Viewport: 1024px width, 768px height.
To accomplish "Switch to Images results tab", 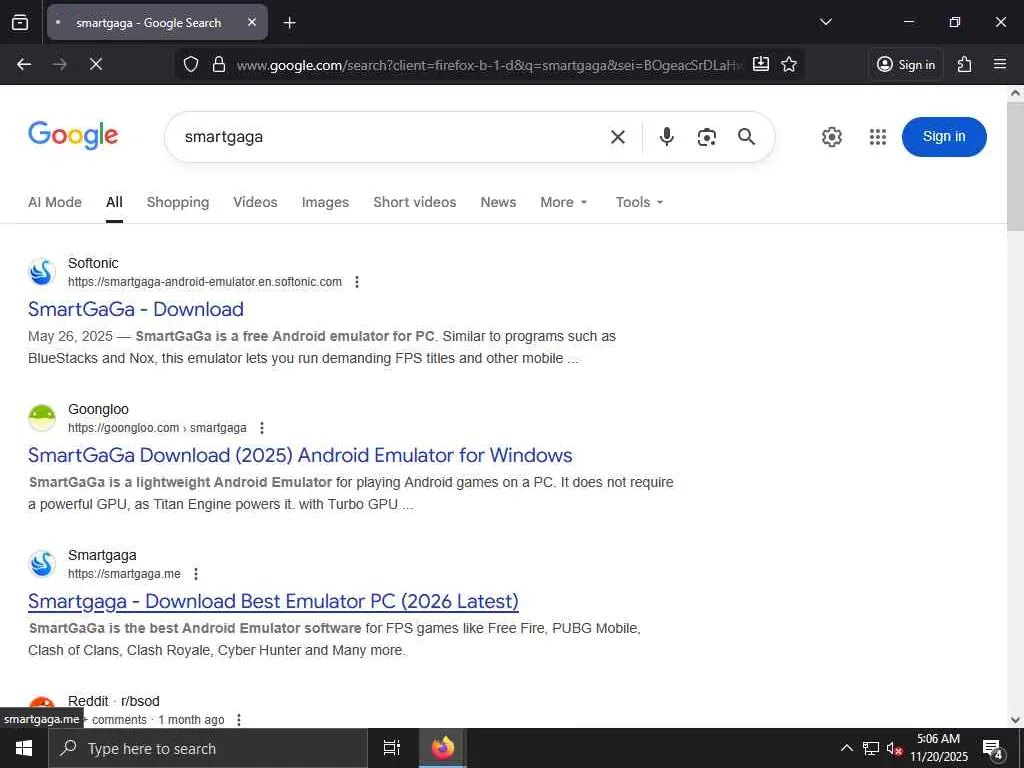I will pos(325,202).
